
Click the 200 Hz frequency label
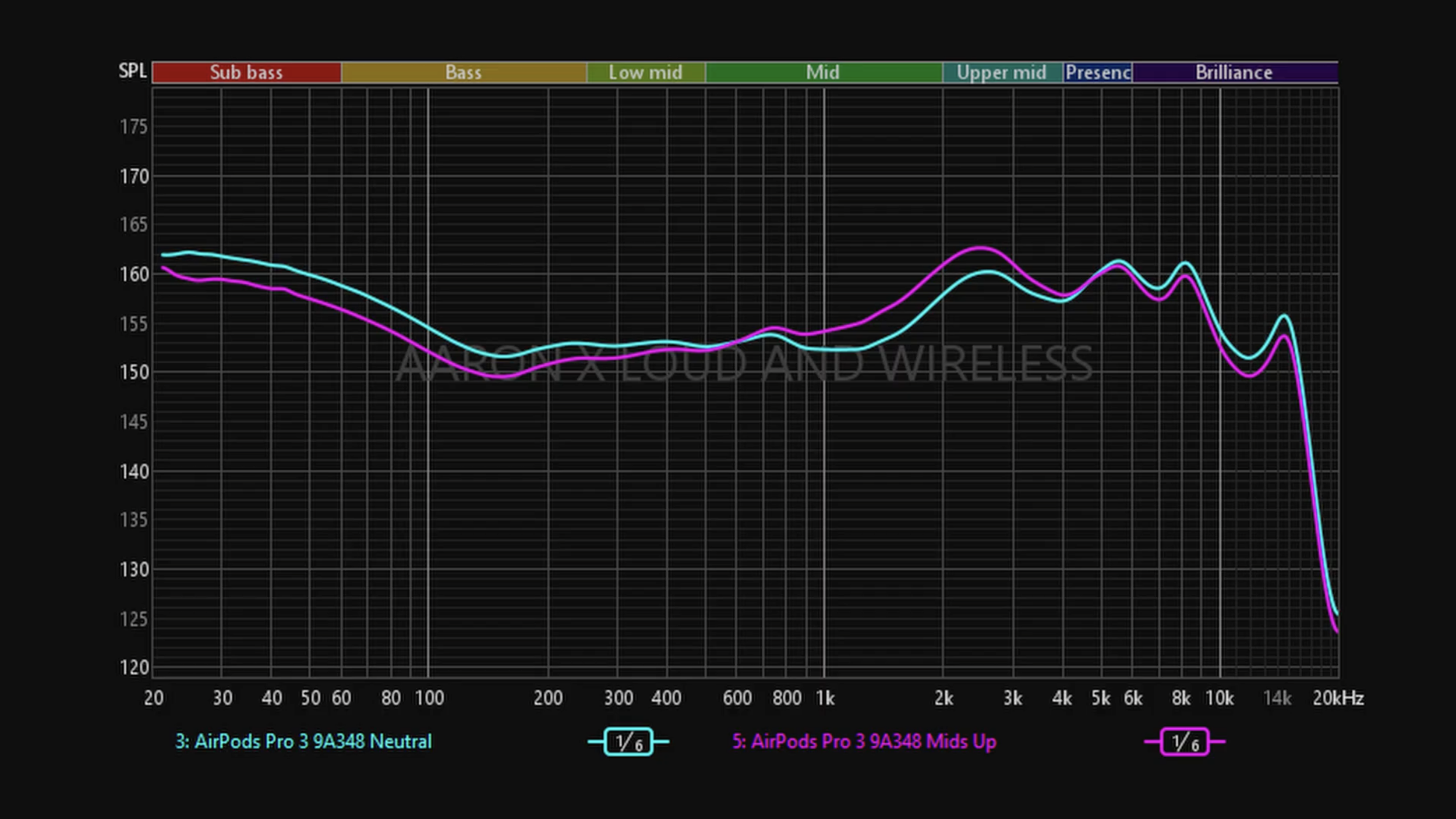click(548, 698)
